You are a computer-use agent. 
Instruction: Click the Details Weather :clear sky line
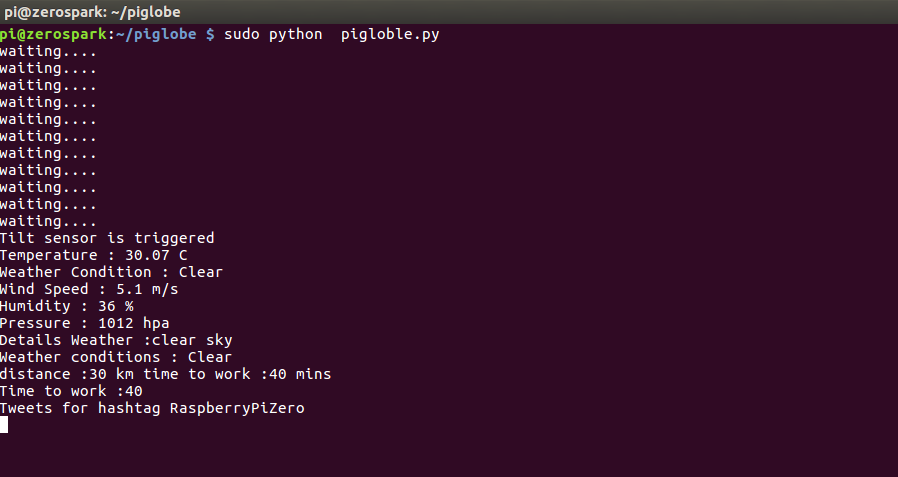(x=116, y=340)
